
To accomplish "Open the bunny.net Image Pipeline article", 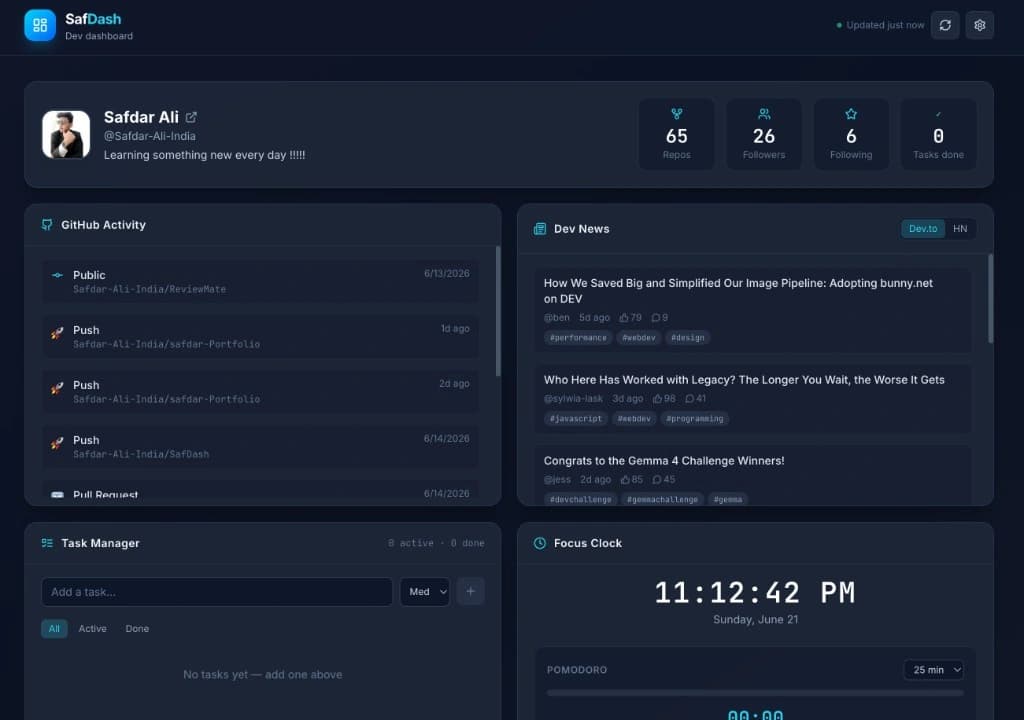I will click(x=738, y=291).
